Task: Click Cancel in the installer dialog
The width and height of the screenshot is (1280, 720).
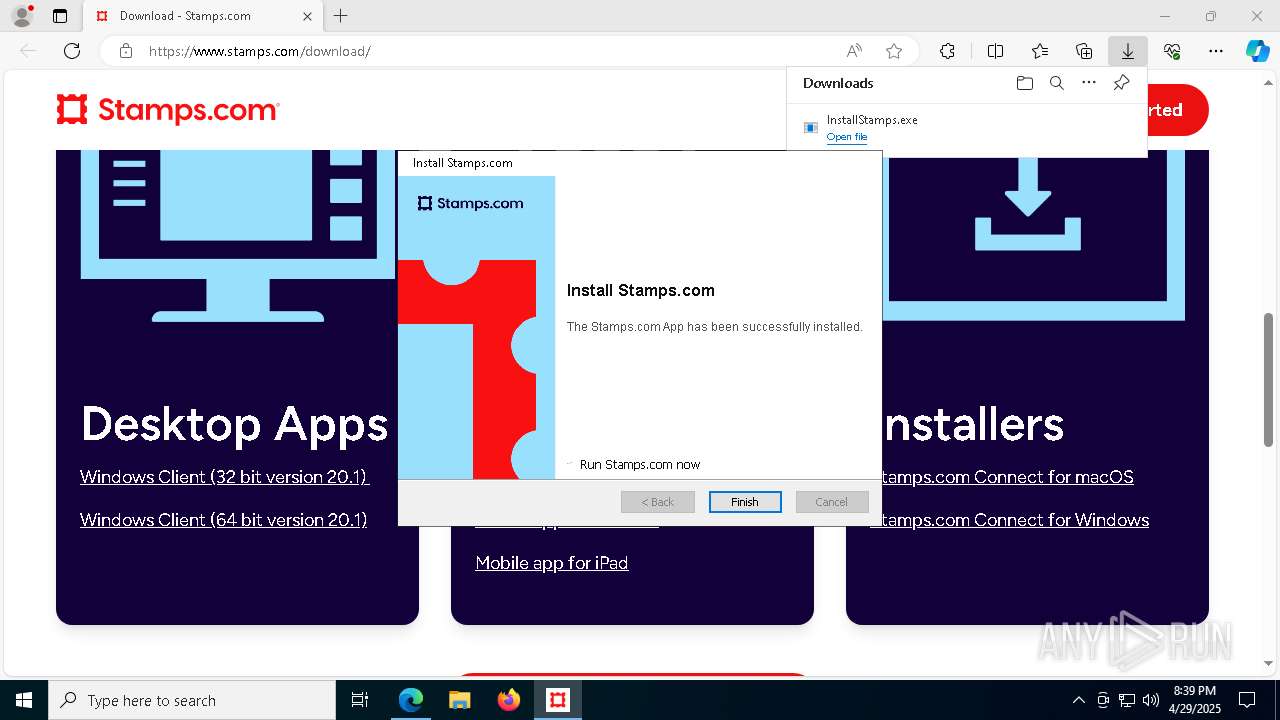Action: pyautogui.click(x=832, y=502)
